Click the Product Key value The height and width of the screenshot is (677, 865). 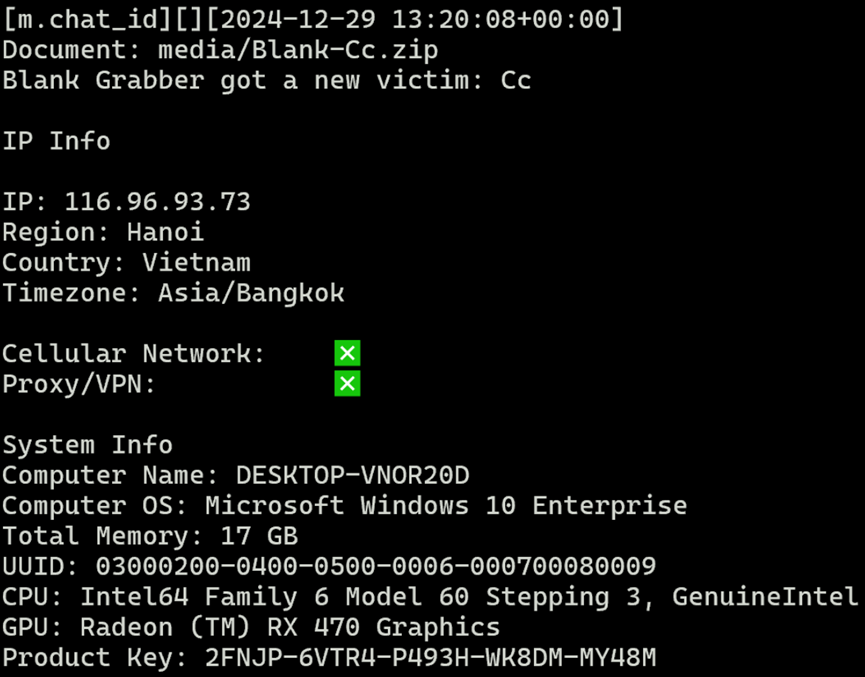430,658
